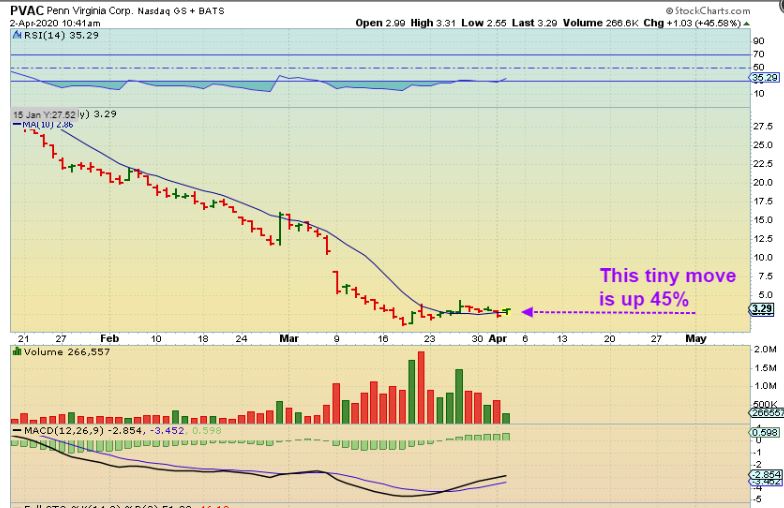Click the green up arrow beside Chg
The width and height of the screenshot is (784, 508).
[x=746, y=23]
